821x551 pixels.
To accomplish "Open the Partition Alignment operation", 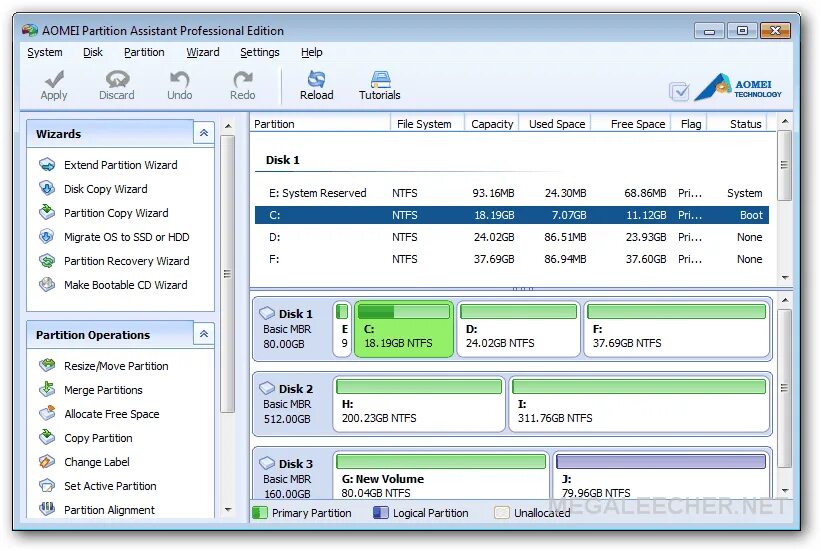I will point(109,510).
